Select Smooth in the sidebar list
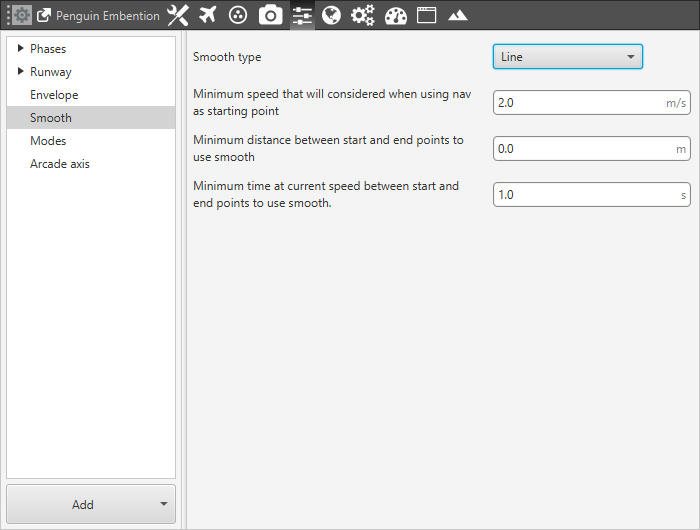Viewport: 700px width, 530px height. pyautogui.click(x=91, y=117)
